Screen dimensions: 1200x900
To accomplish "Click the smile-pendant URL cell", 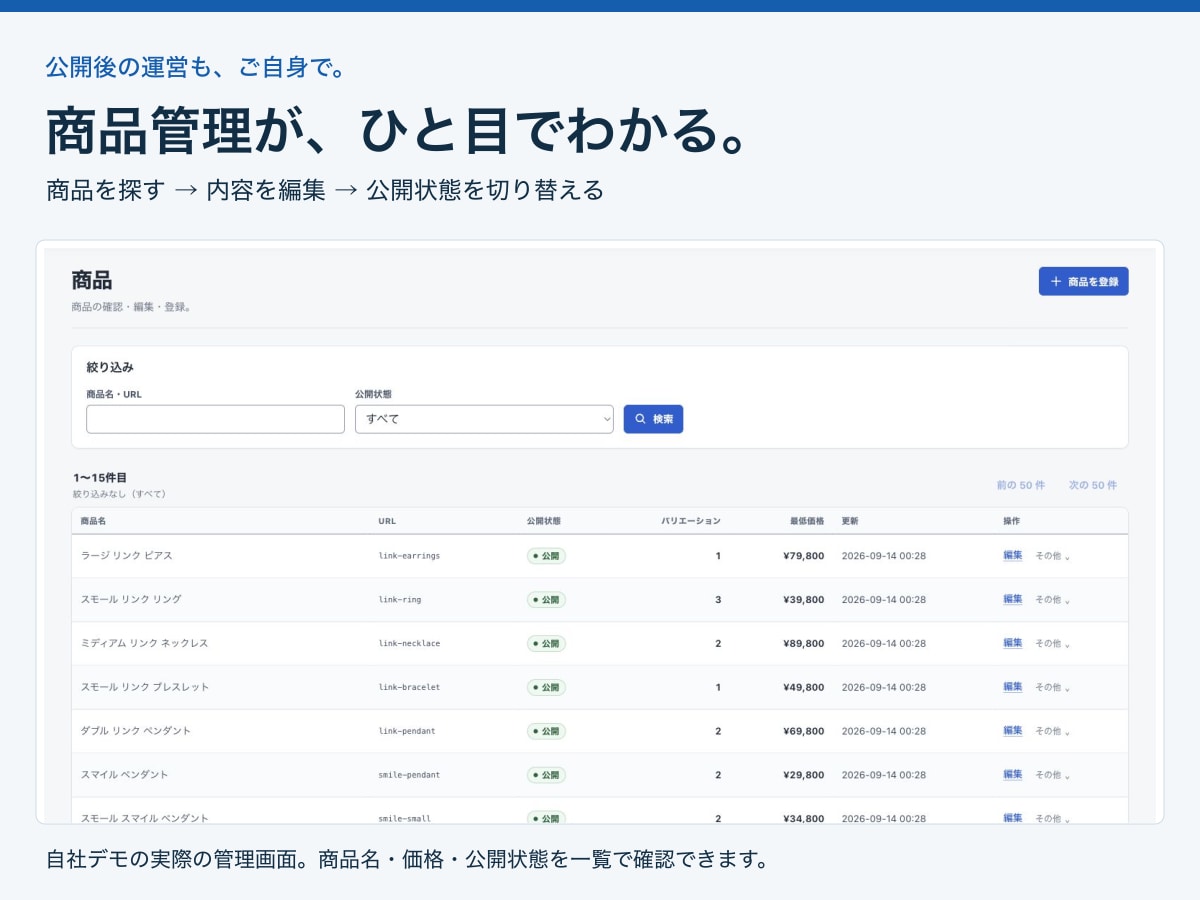I will [x=409, y=776].
